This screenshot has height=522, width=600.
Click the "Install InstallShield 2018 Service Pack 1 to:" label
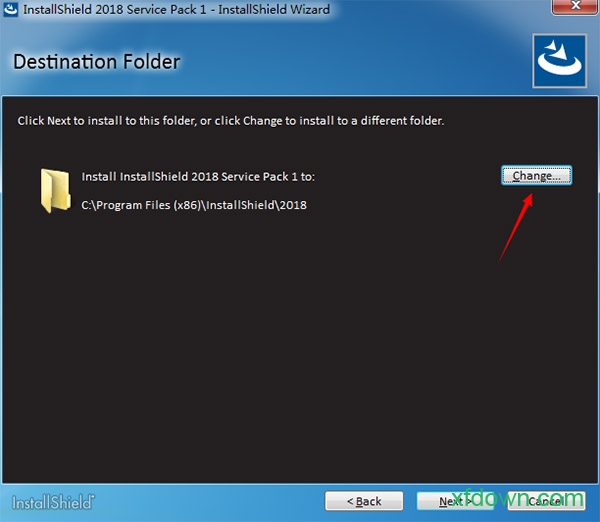tap(198, 176)
